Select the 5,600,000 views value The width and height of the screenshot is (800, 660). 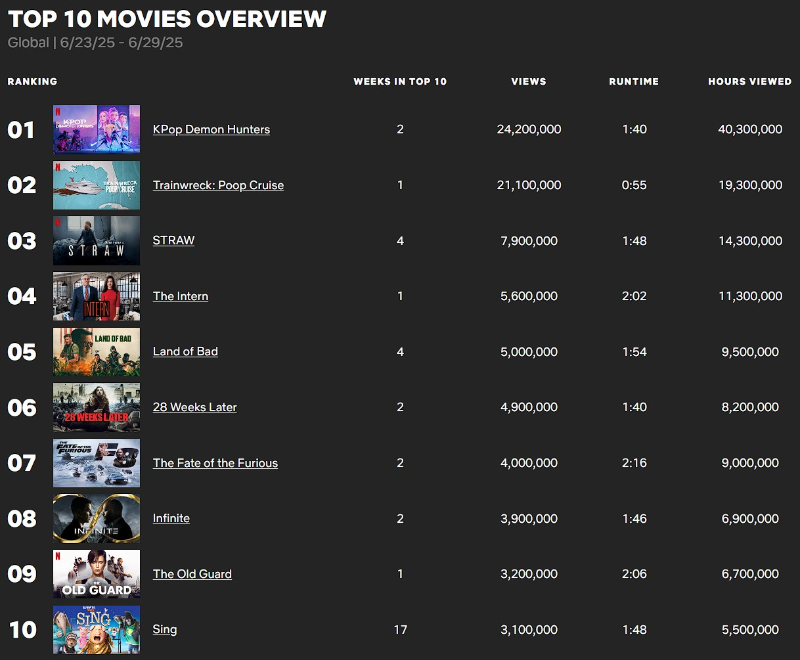click(529, 296)
